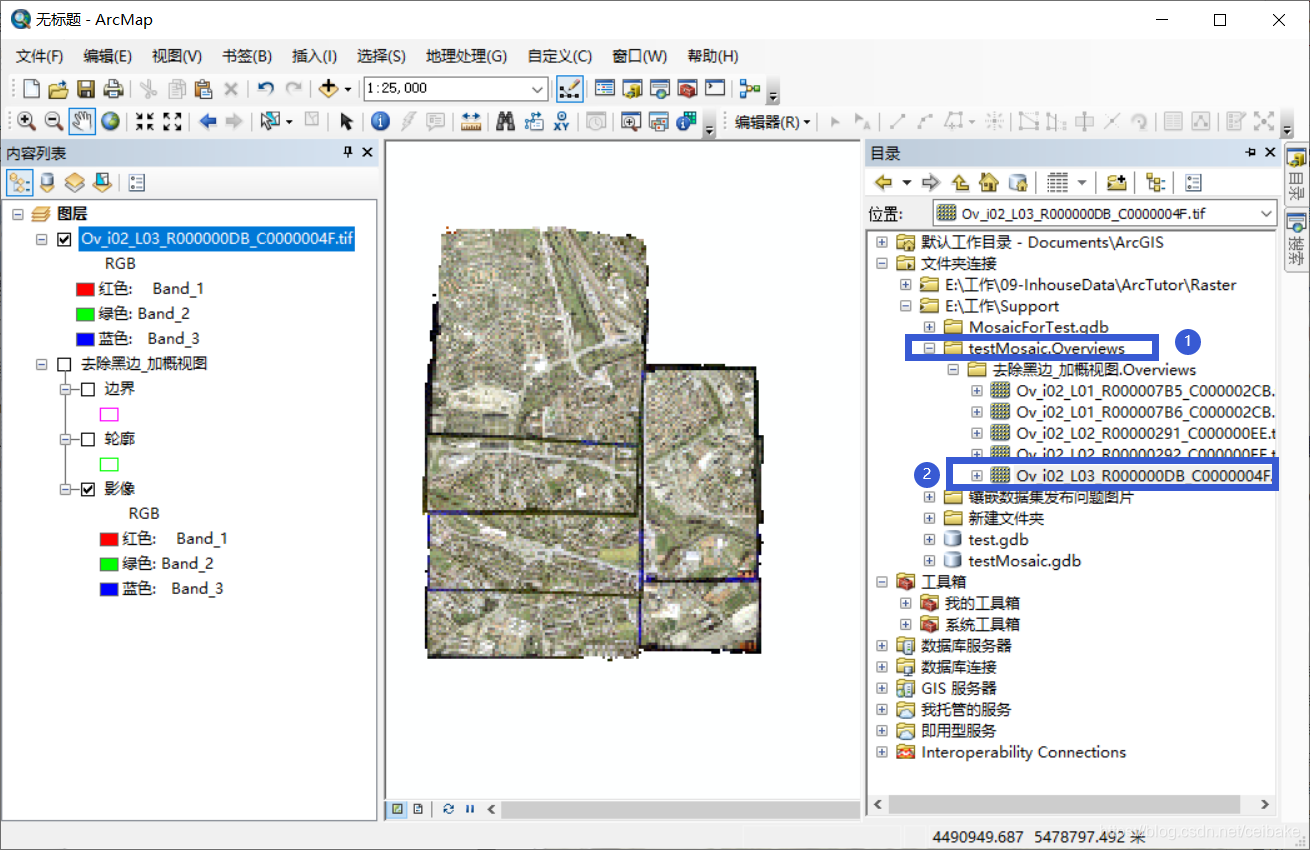Open the 自定义(C) menu
The image size is (1310, 850).
[560, 56]
